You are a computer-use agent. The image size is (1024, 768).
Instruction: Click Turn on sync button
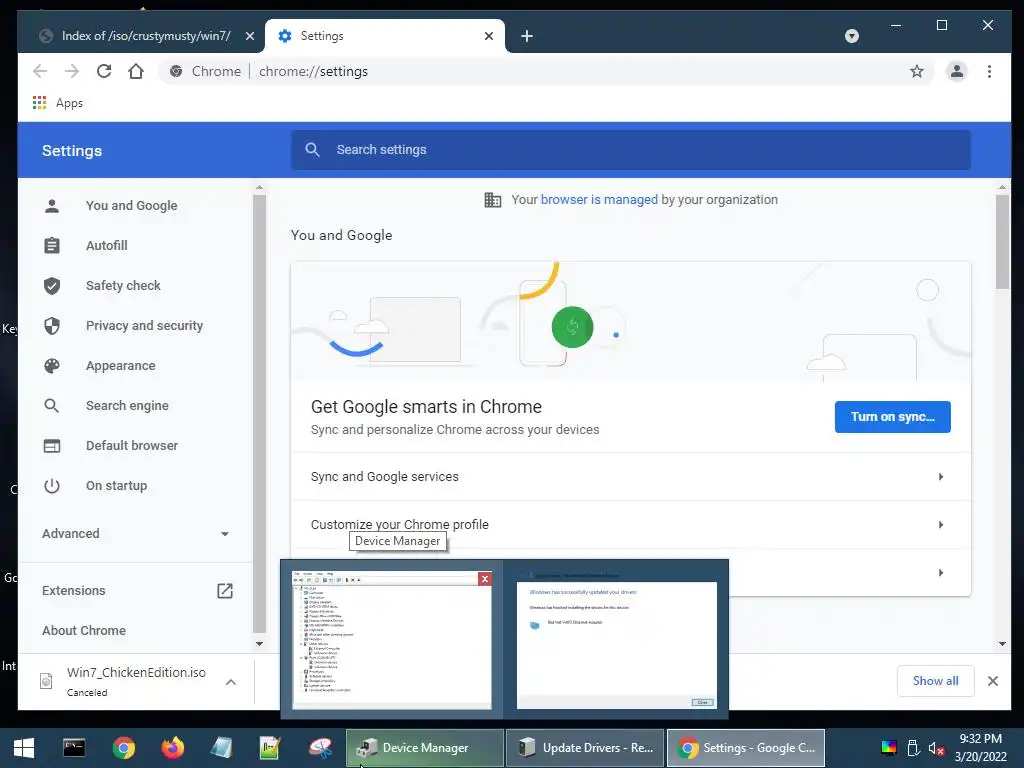click(x=892, y=417)
